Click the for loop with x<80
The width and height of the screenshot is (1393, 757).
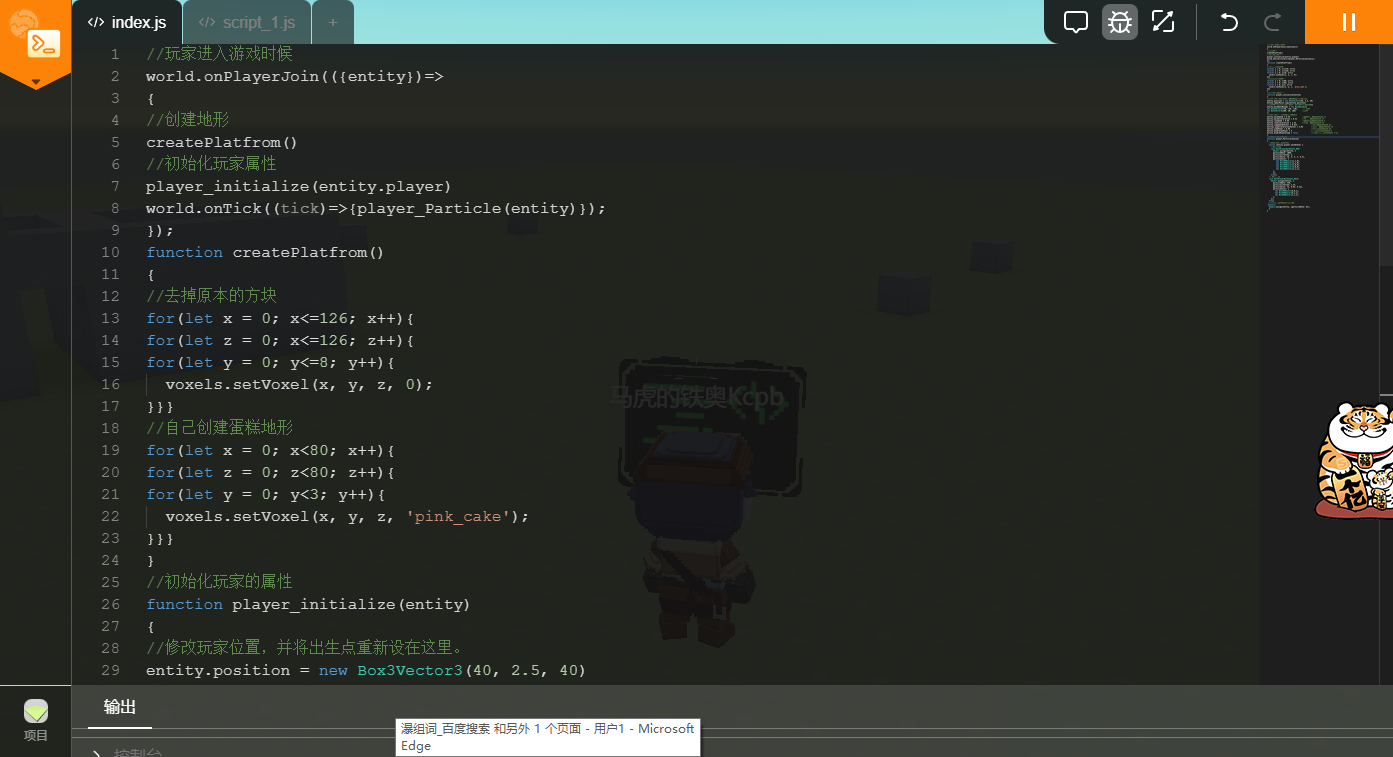pos(271,450)
